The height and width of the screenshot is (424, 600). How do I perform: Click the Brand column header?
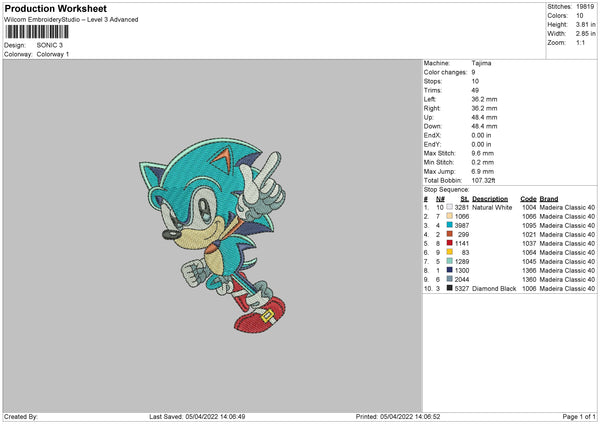[x=548, y=198]
